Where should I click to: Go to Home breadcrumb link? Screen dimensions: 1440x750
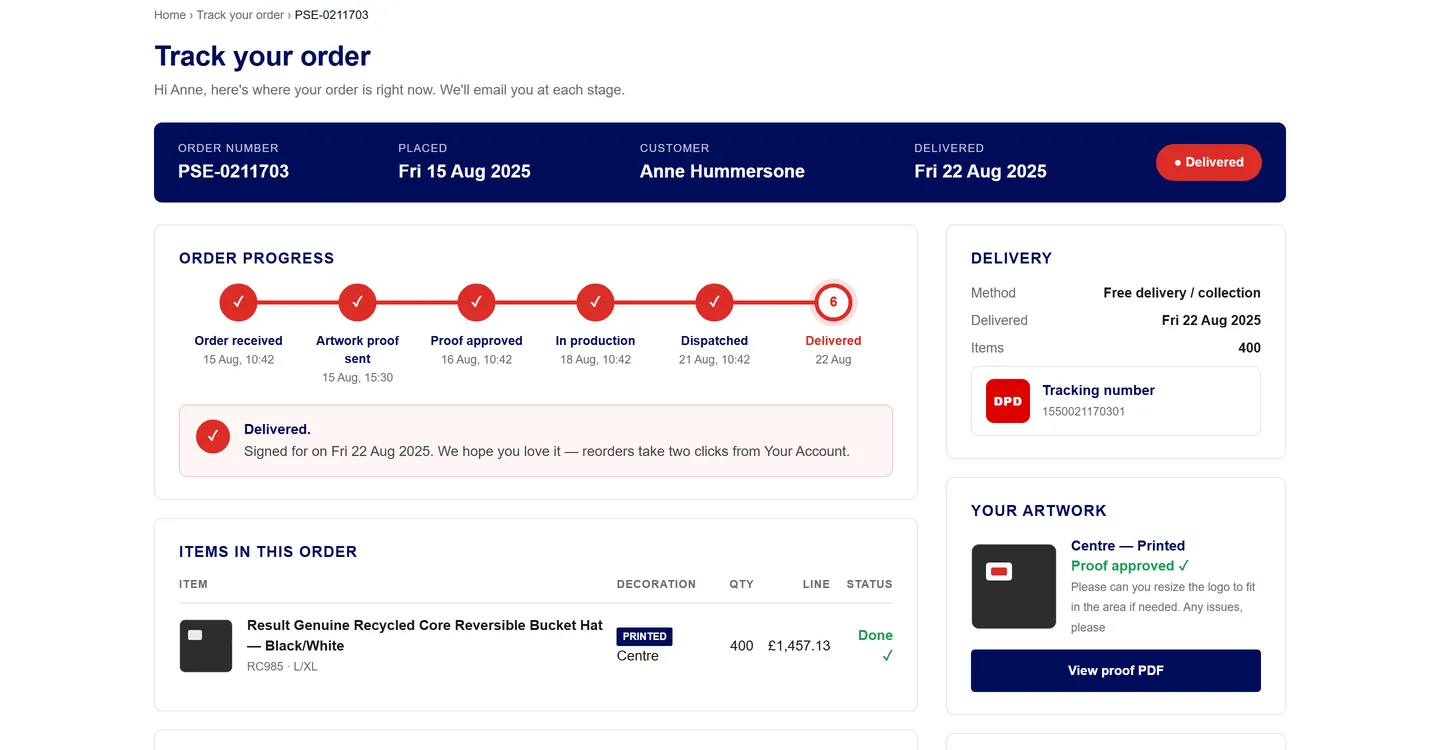(170, 15)
